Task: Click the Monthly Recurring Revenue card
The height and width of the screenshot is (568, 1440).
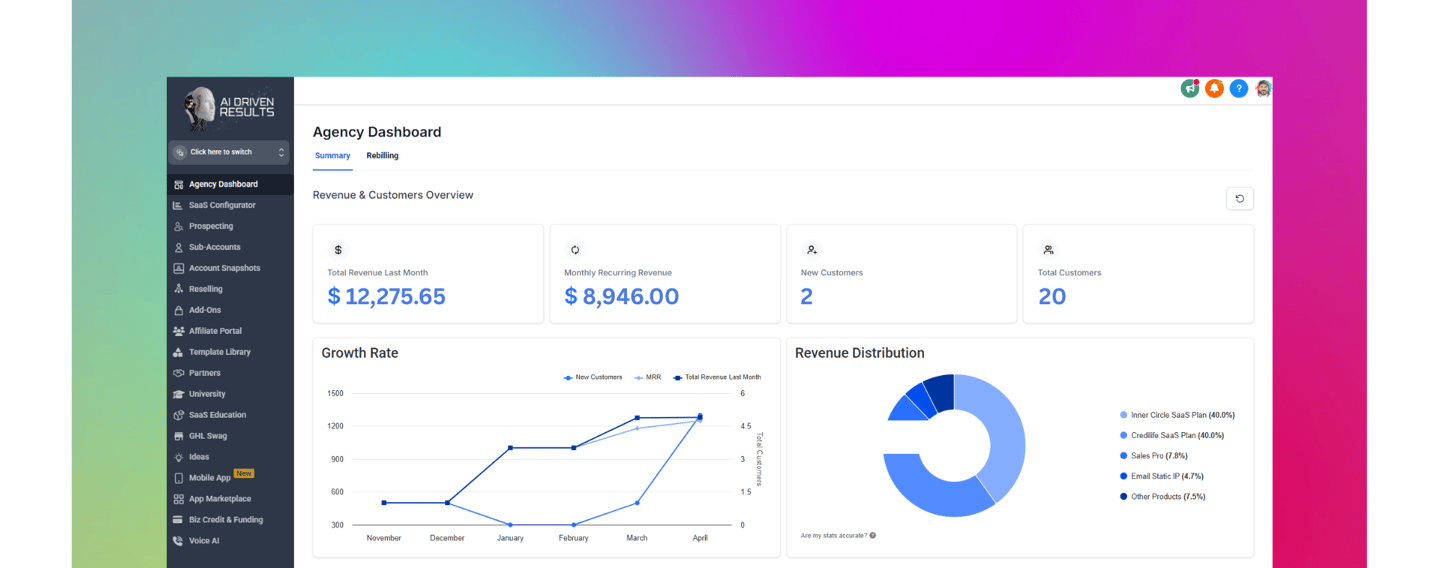Action: (x=665, y=274)
